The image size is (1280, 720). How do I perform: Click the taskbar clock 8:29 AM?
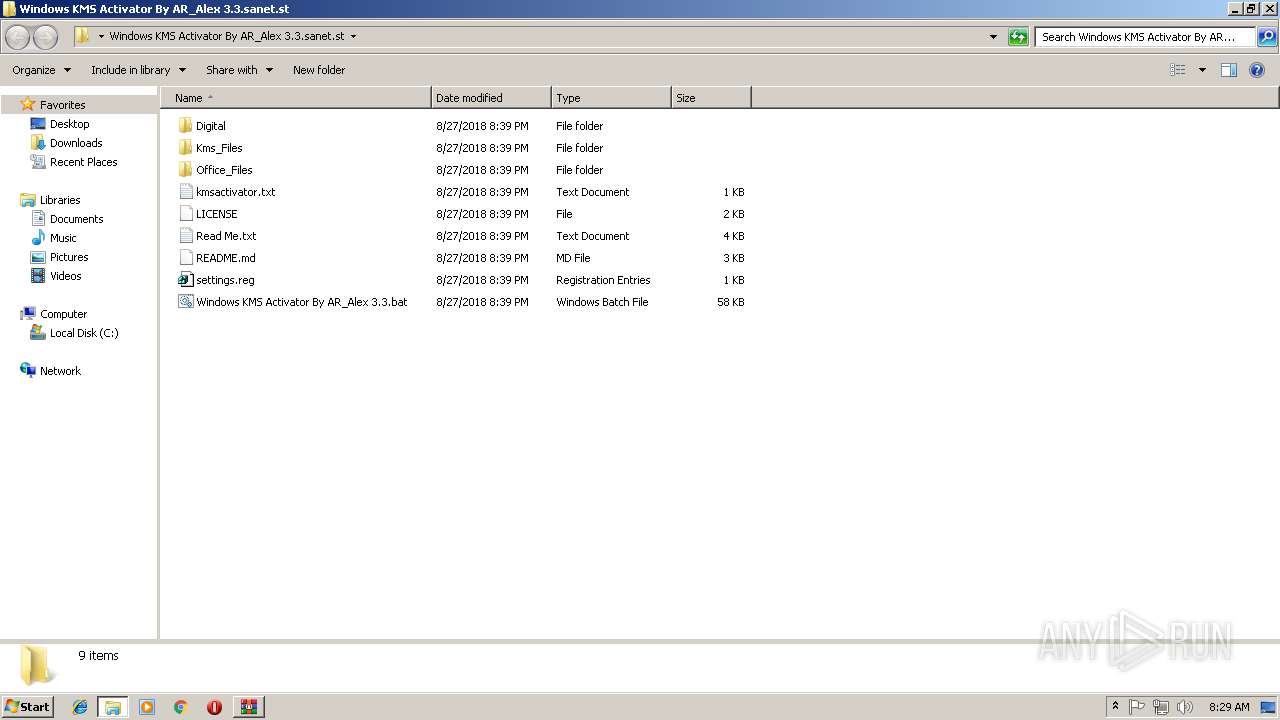(1229, 707)
